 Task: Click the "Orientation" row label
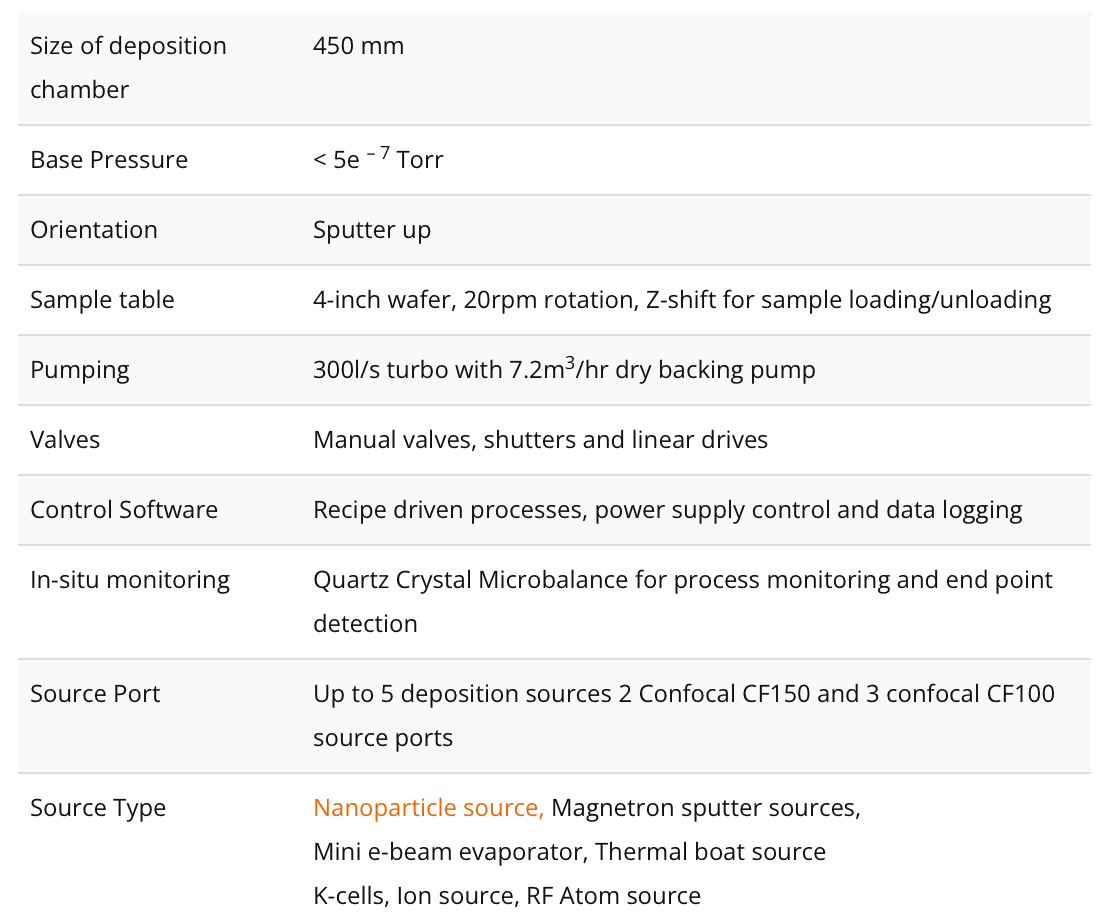pos(94,230)
